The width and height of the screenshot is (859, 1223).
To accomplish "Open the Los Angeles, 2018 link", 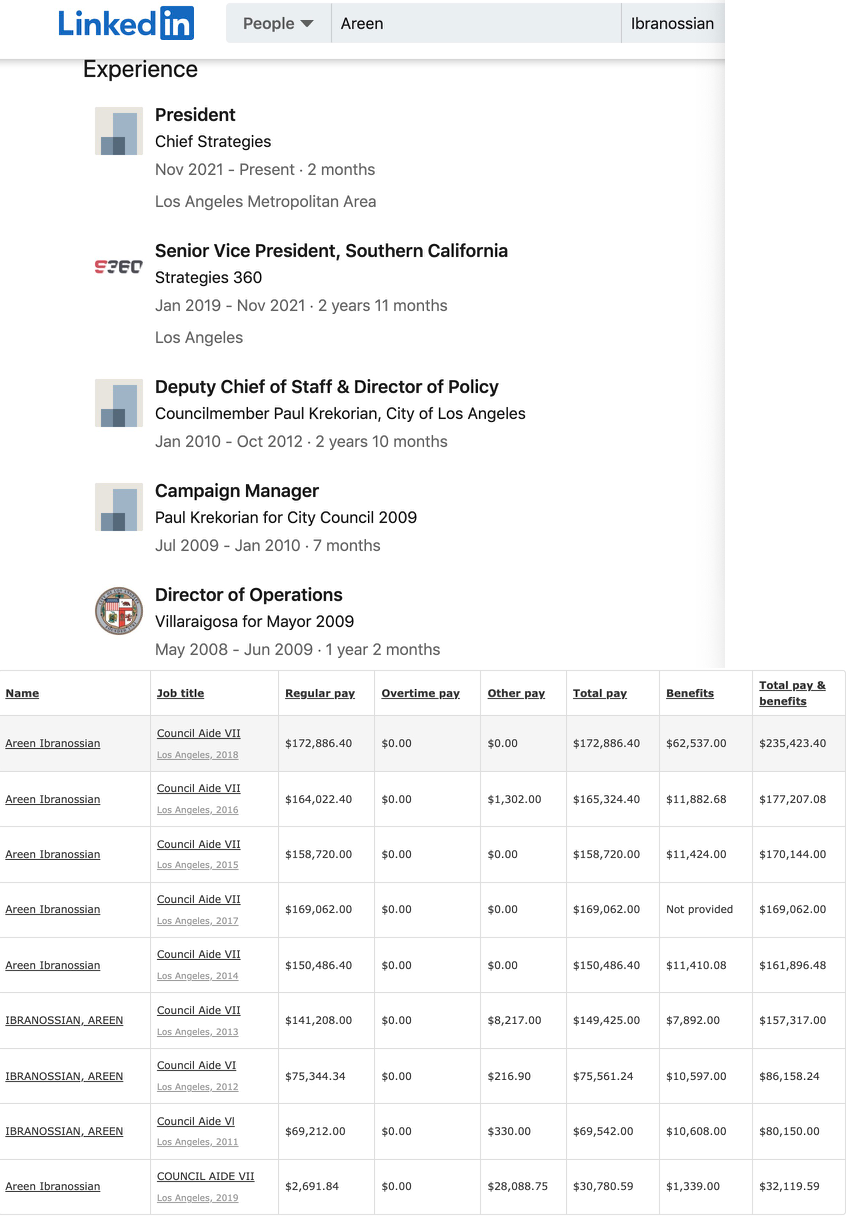I will [x=198, y=755].
